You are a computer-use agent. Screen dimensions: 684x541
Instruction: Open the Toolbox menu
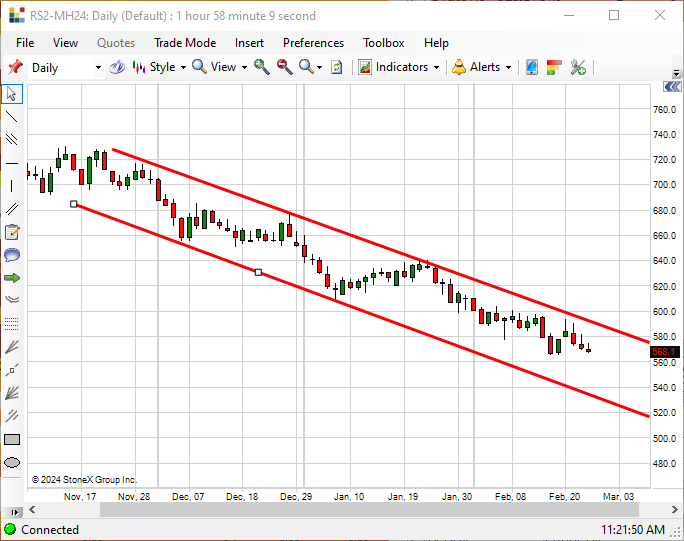tap(383, 43)
